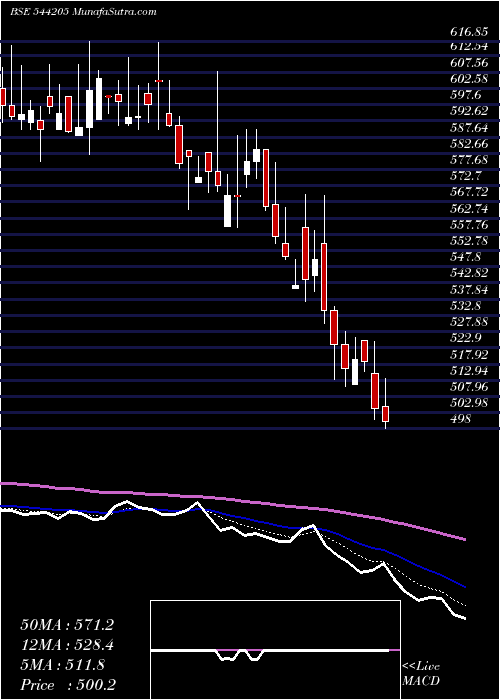Click the BSE 544205 MunafaSutra.com title
The width and height of the screenshot is (500, 700).
click(83, 12)
